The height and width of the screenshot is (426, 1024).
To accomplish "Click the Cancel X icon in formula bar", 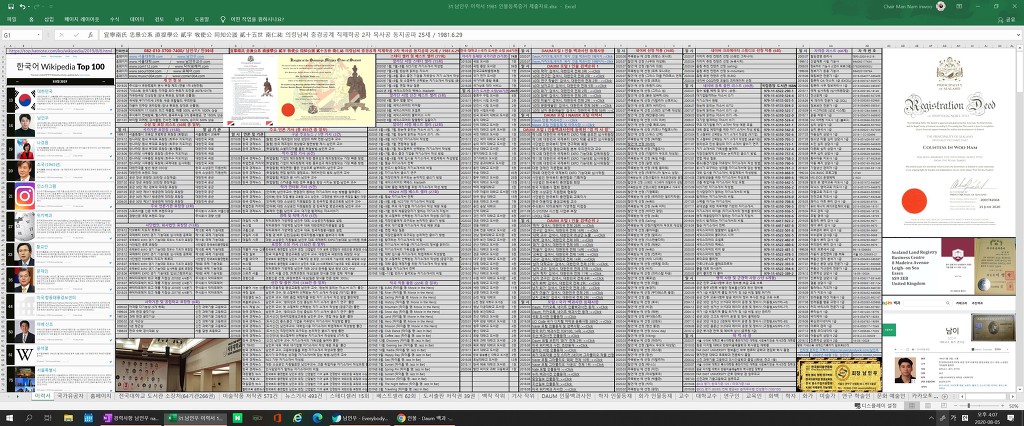I will click(x=63, y=34).
